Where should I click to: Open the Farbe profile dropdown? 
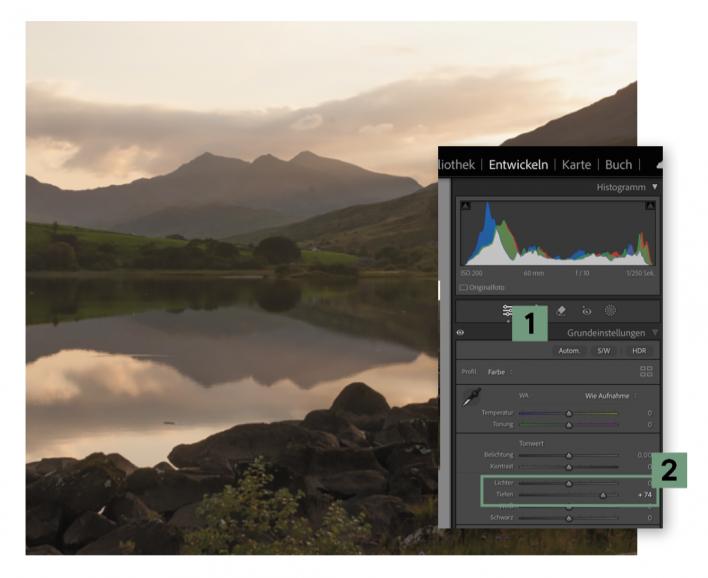(499, 372)
